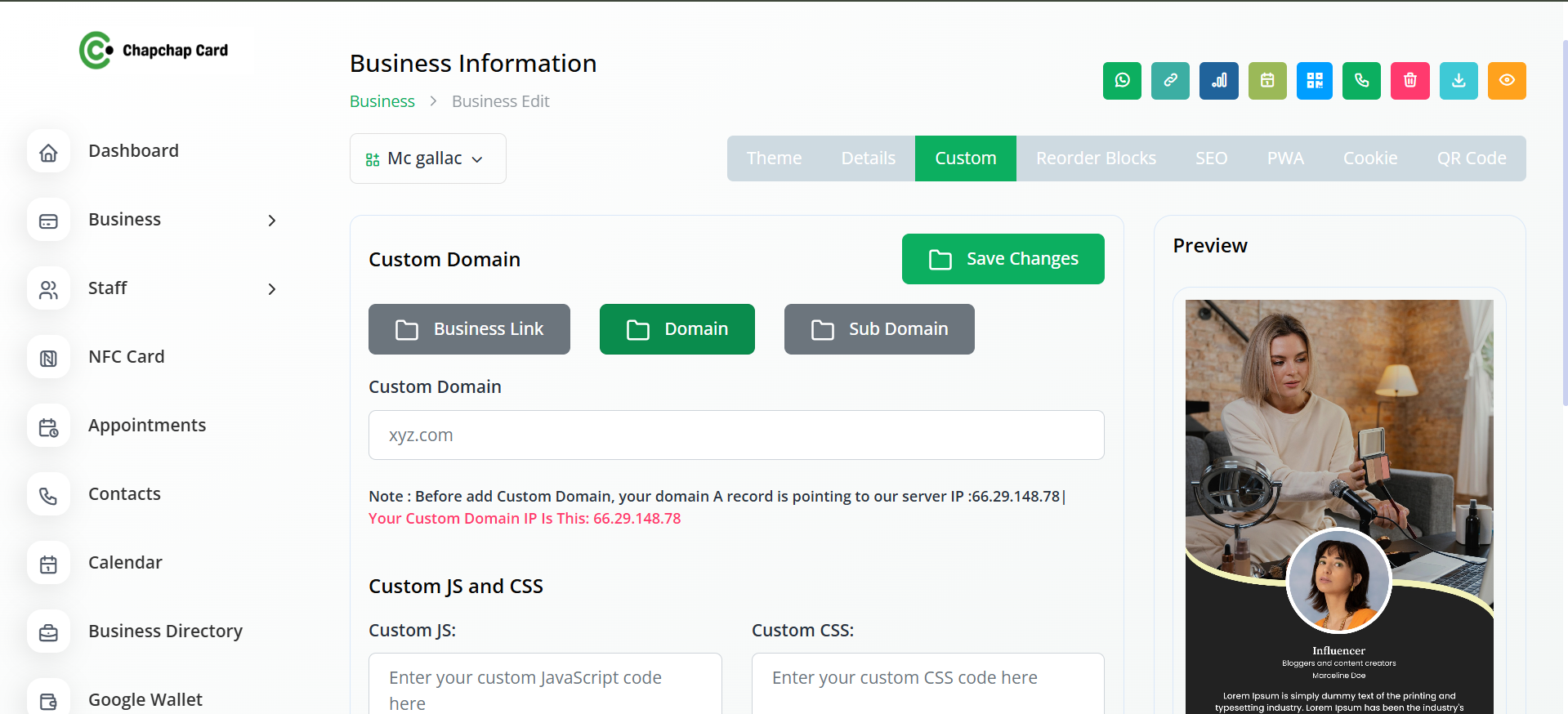
Task: Click the green phone icon button
Action: [1361, 81]
